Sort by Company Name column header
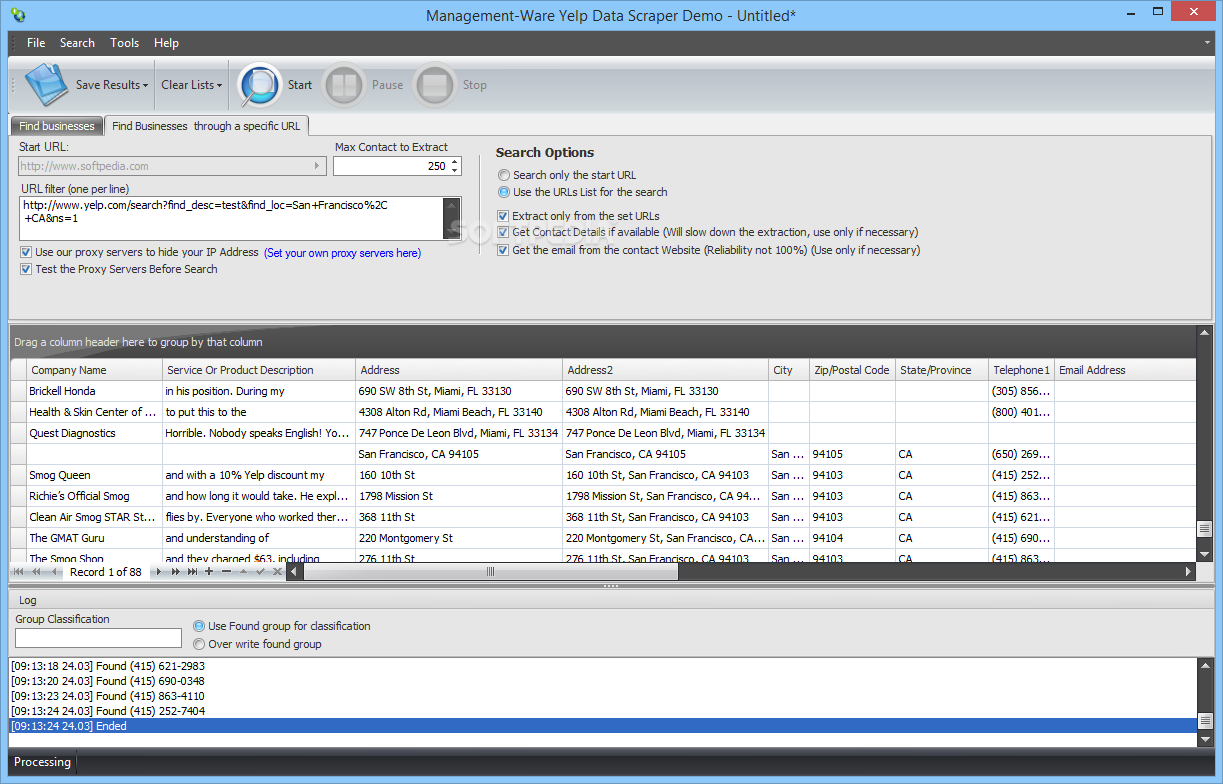 point(95,370)
